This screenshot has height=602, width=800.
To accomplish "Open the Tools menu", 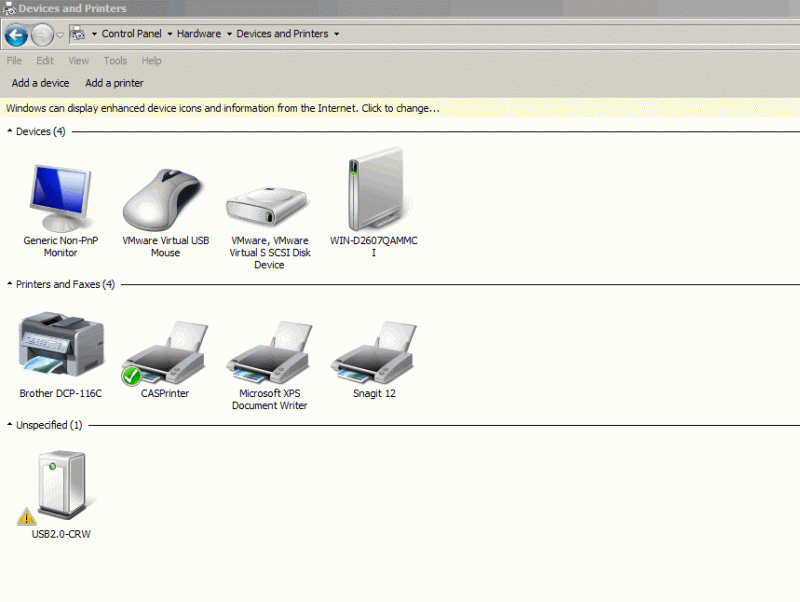I will (x=114, y=60).
